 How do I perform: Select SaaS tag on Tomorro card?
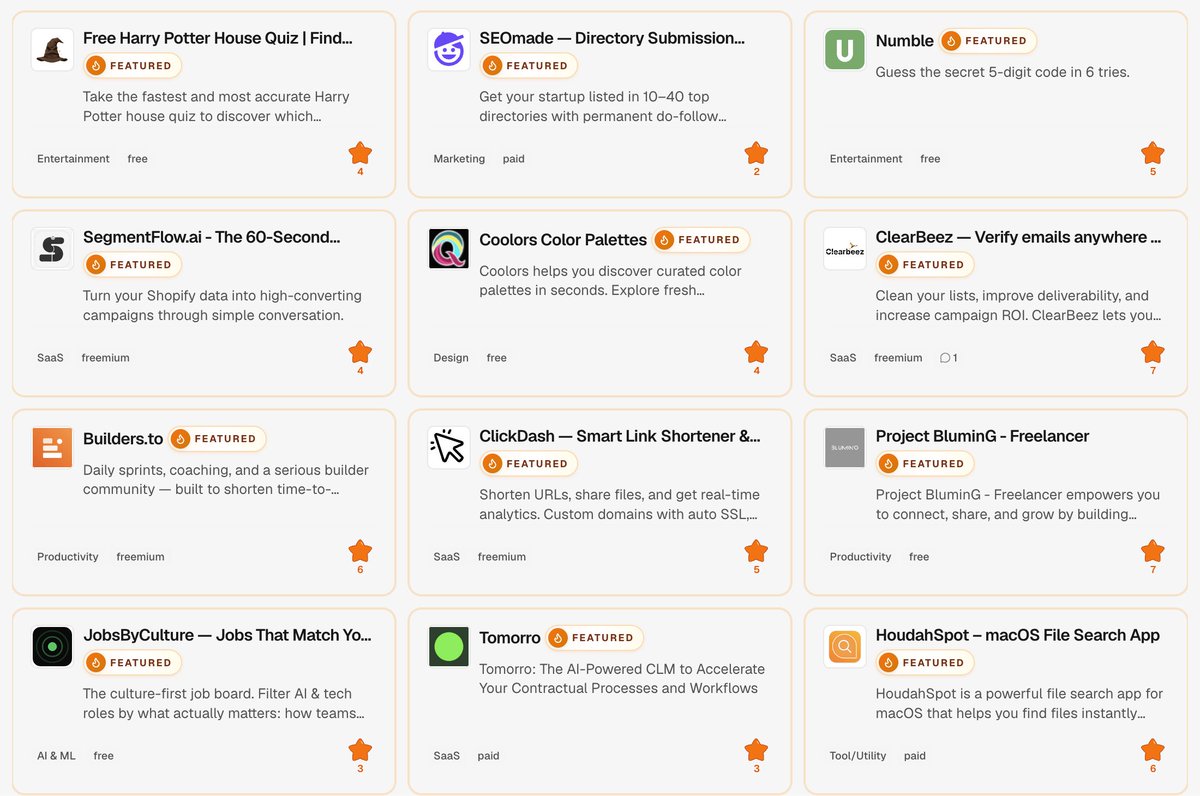click(446, 756)
